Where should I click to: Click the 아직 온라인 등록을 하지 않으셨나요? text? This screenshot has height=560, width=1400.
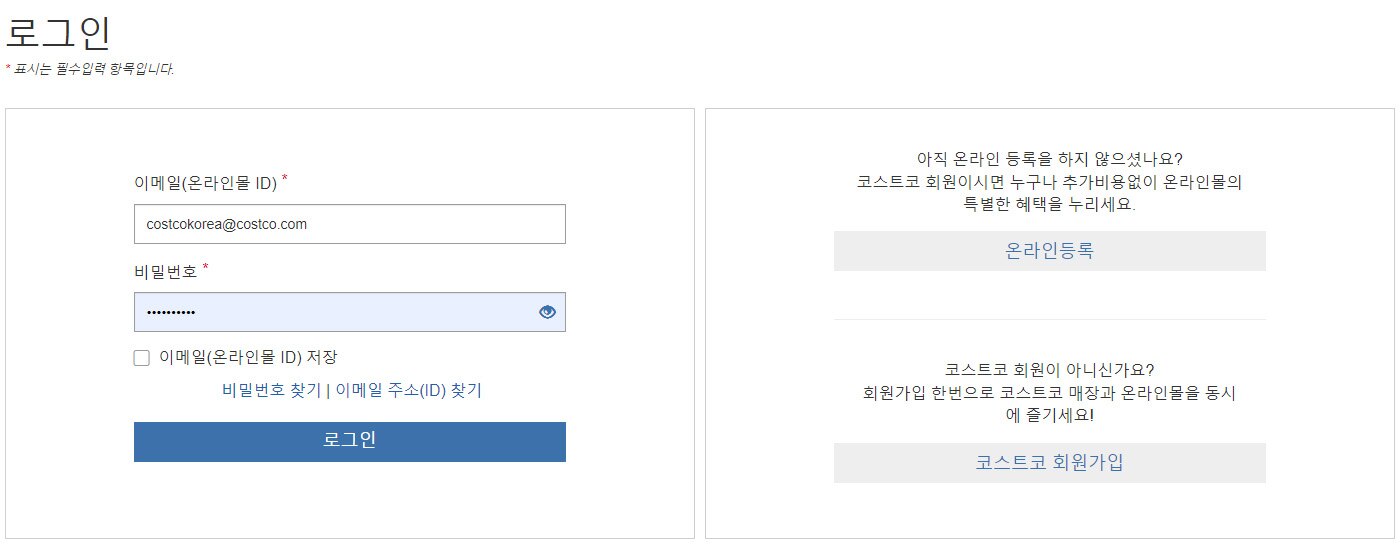click(1050, 159)
